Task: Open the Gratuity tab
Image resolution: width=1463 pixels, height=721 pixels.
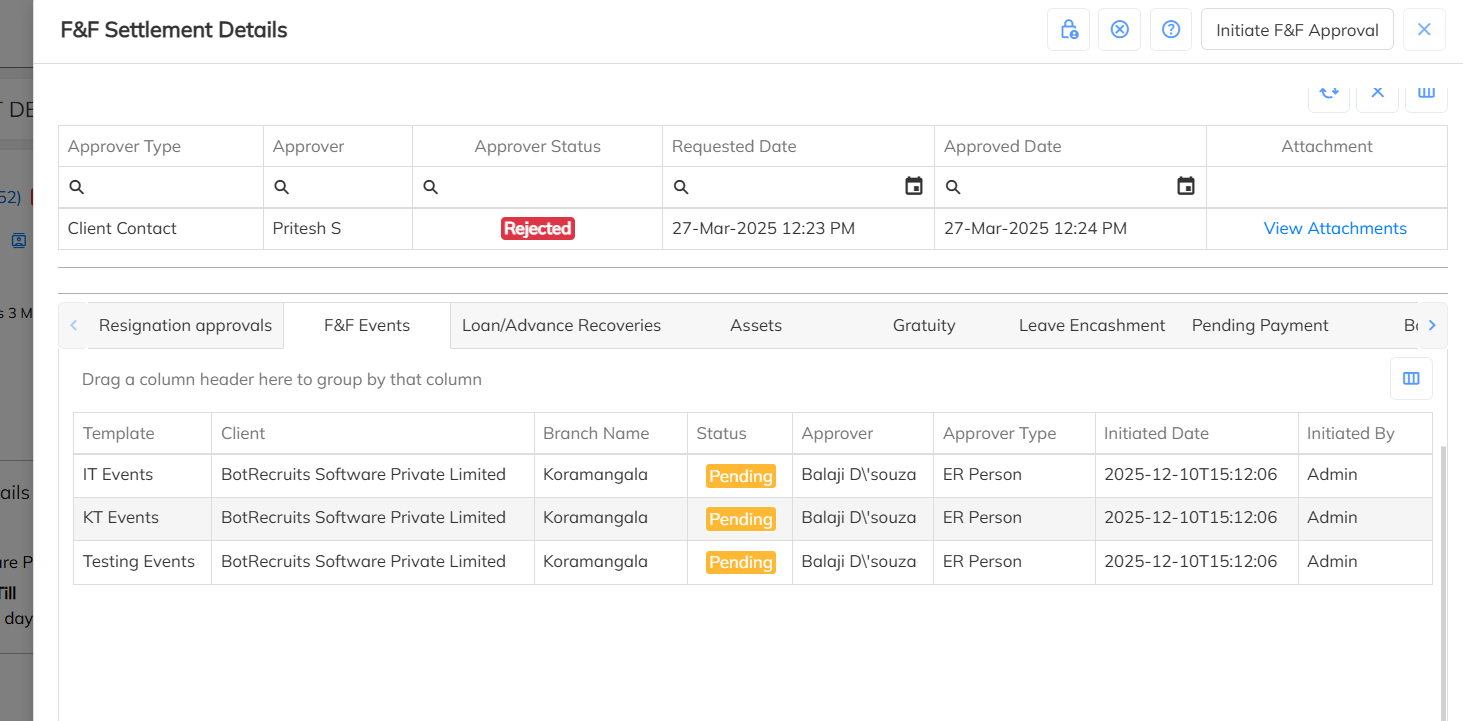Action: 923,326
